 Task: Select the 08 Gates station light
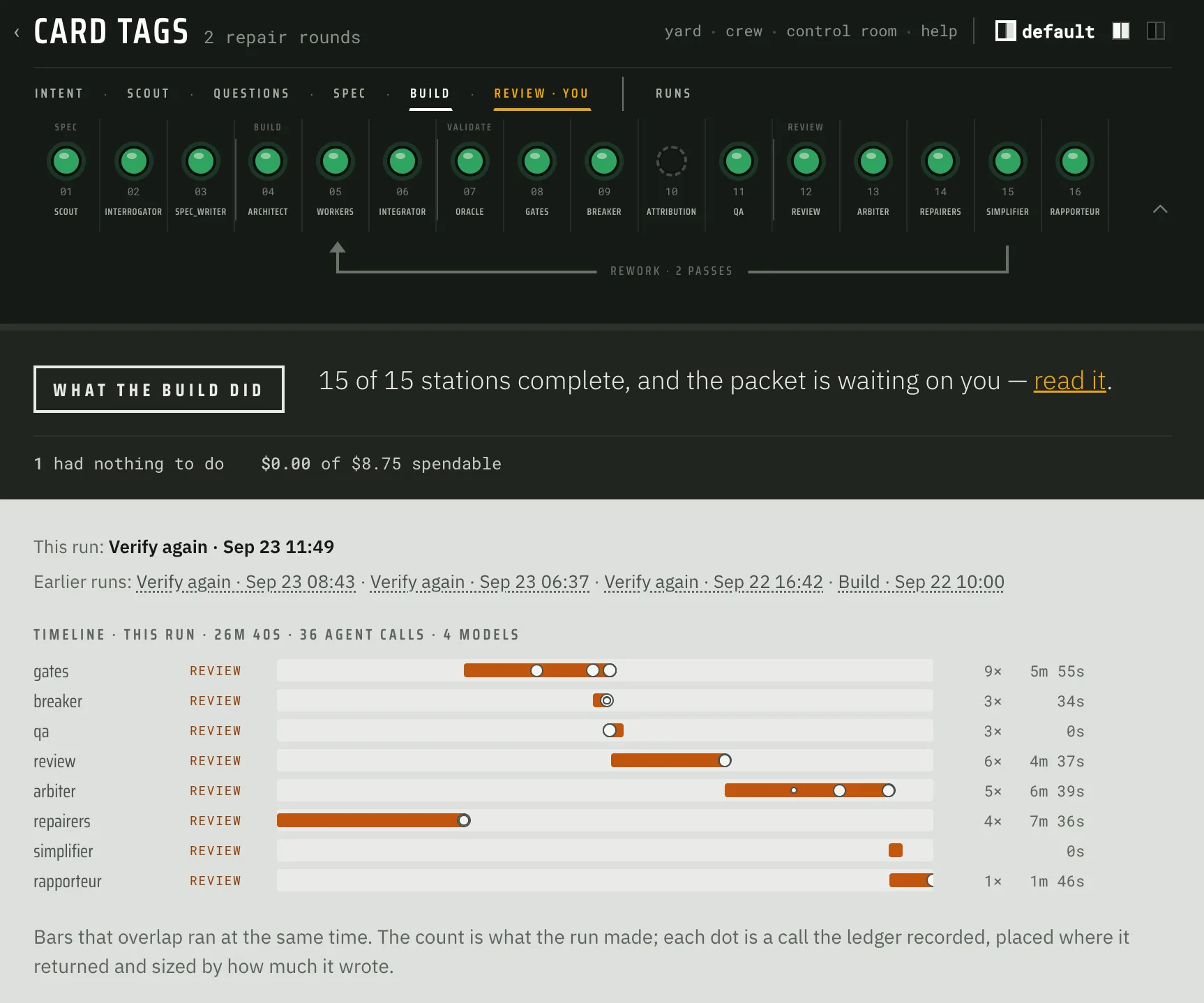[x=537, y=162]
